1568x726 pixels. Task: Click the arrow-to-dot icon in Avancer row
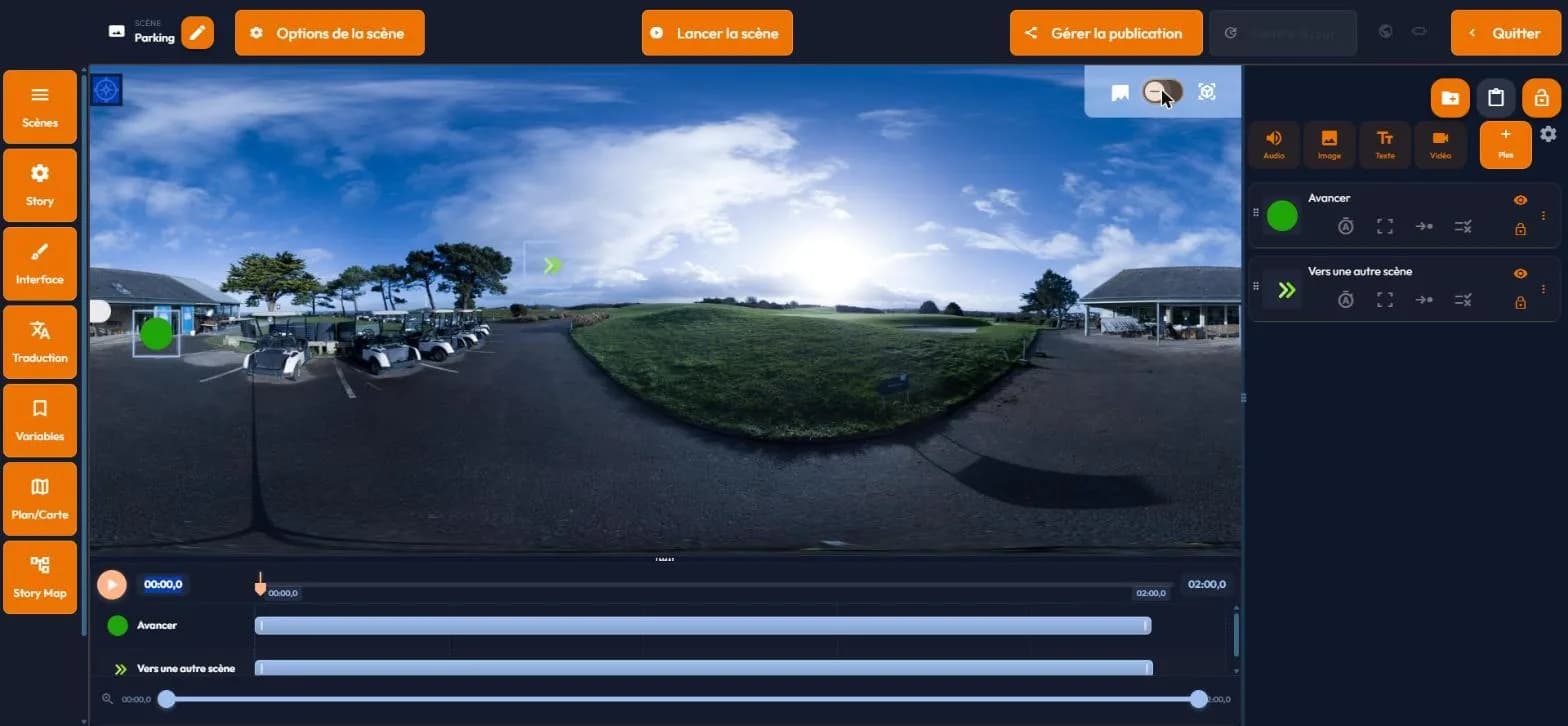[x=1424, y=226]
